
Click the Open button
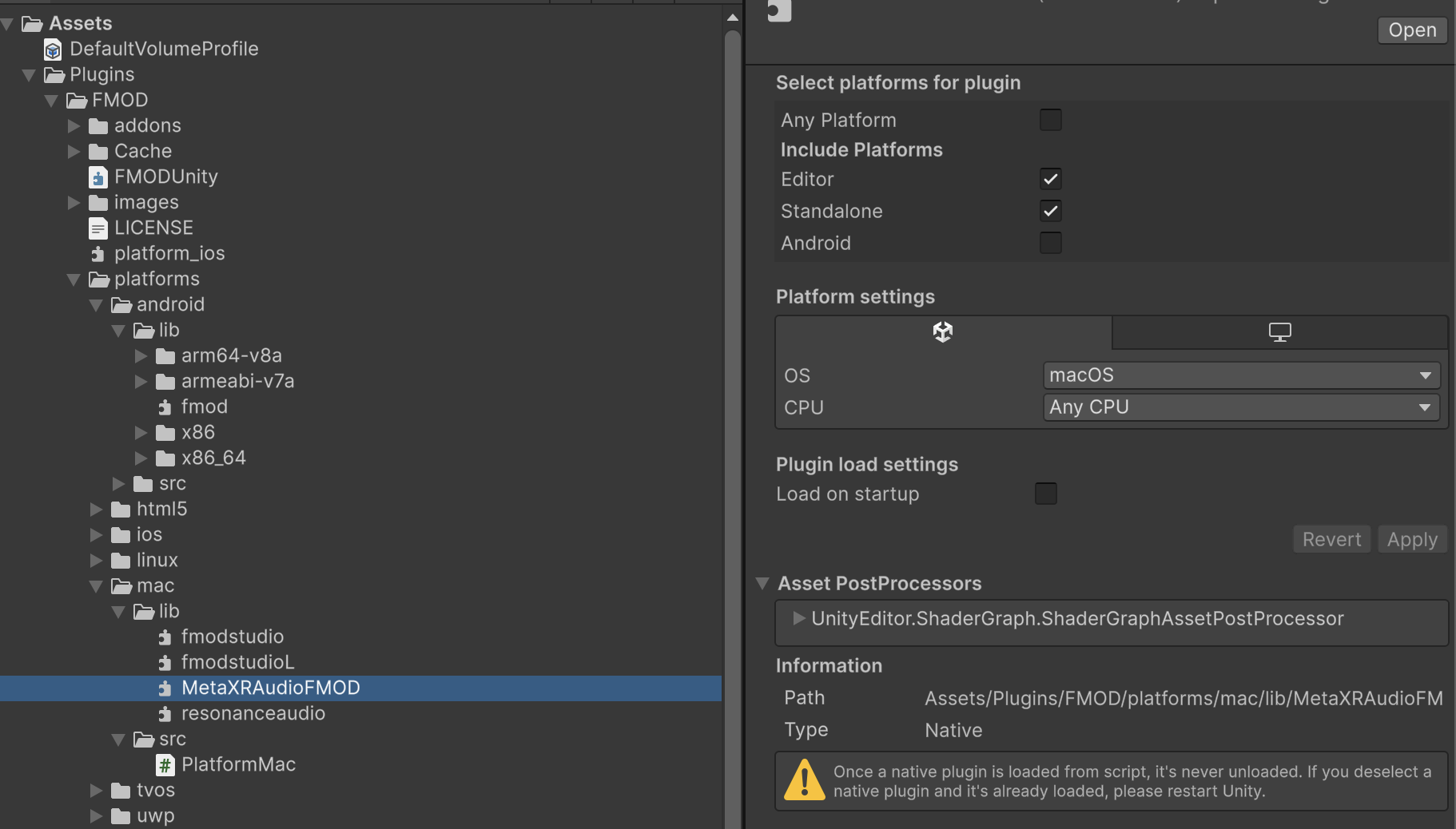(1412, 30)
